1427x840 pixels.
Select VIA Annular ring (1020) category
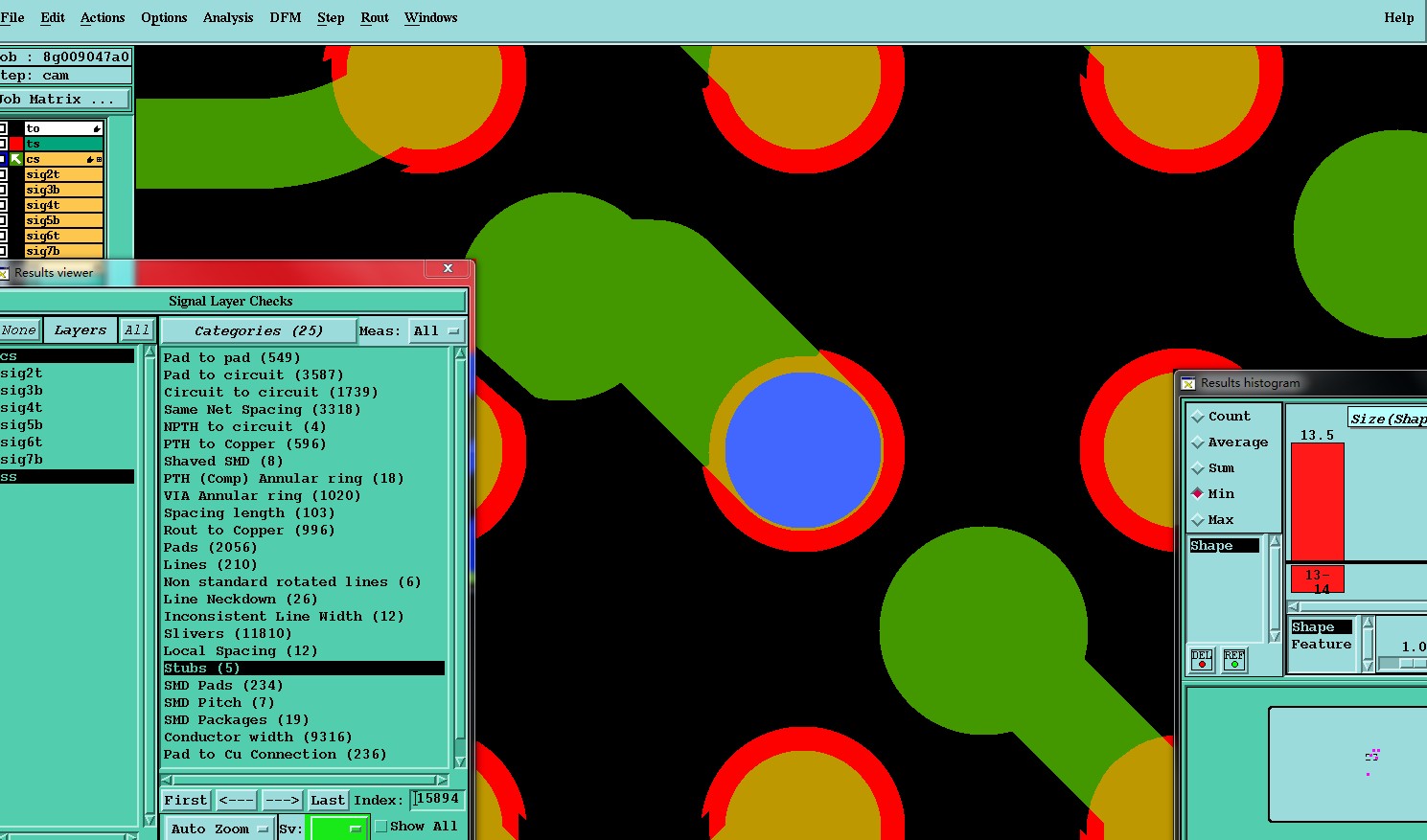coord(262,496)
